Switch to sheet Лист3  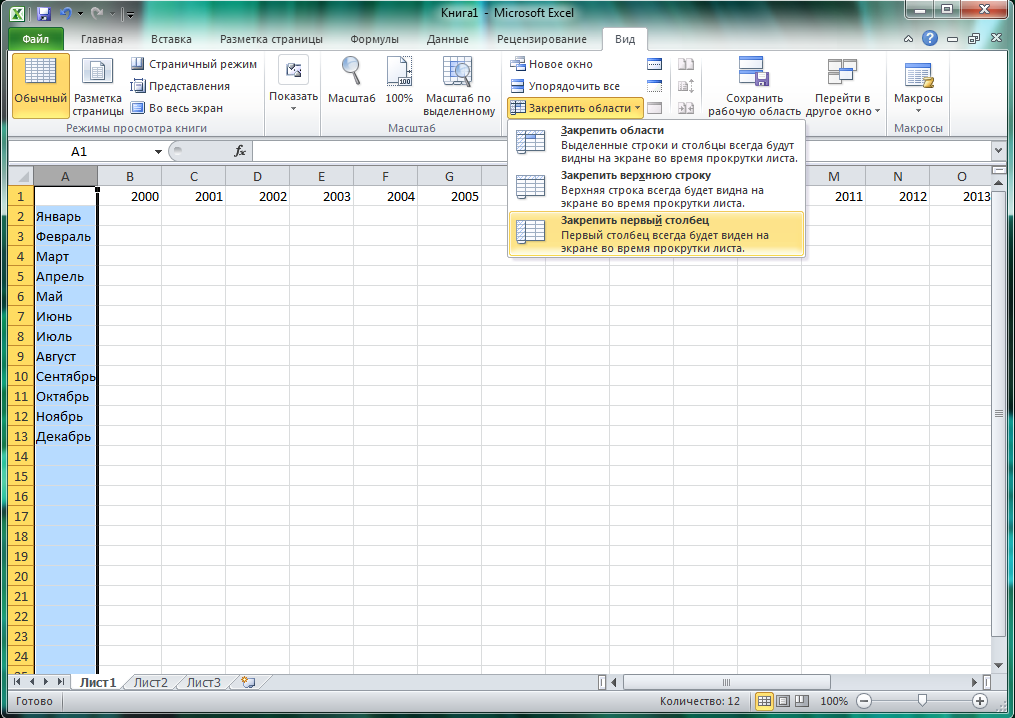click(x=203, y=682)
